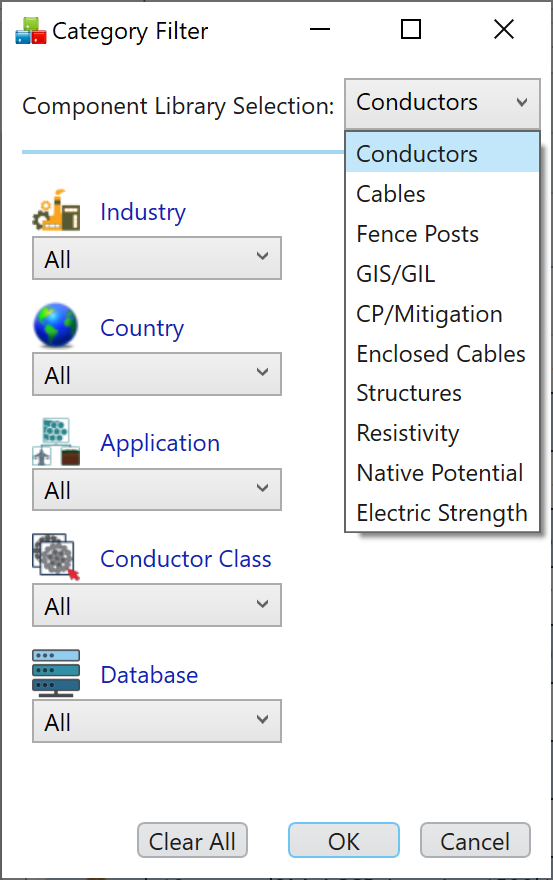Click the Category Filter title bar icon

click(30, 31)
